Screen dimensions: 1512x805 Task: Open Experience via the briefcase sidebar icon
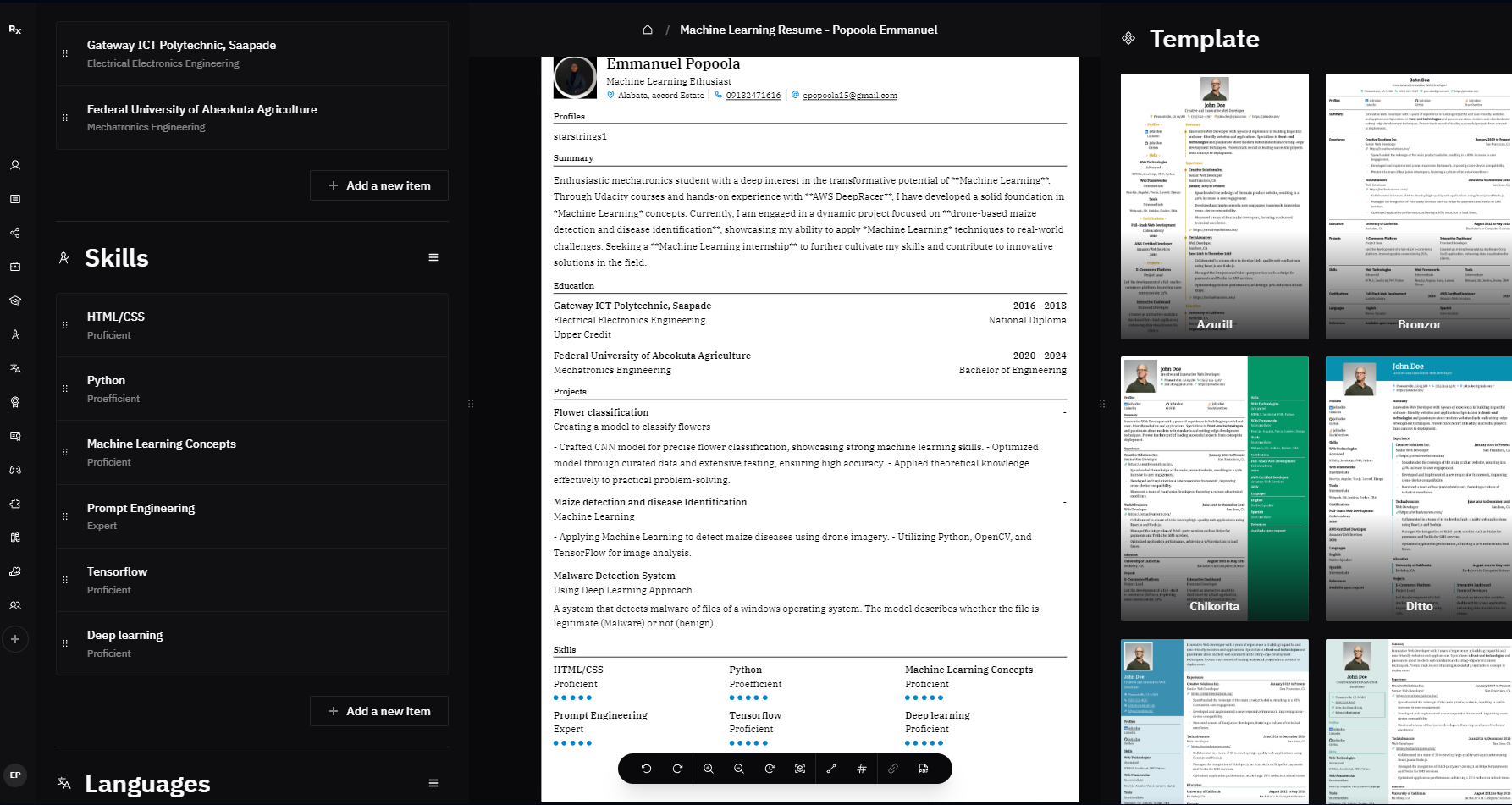coord(15,267)
